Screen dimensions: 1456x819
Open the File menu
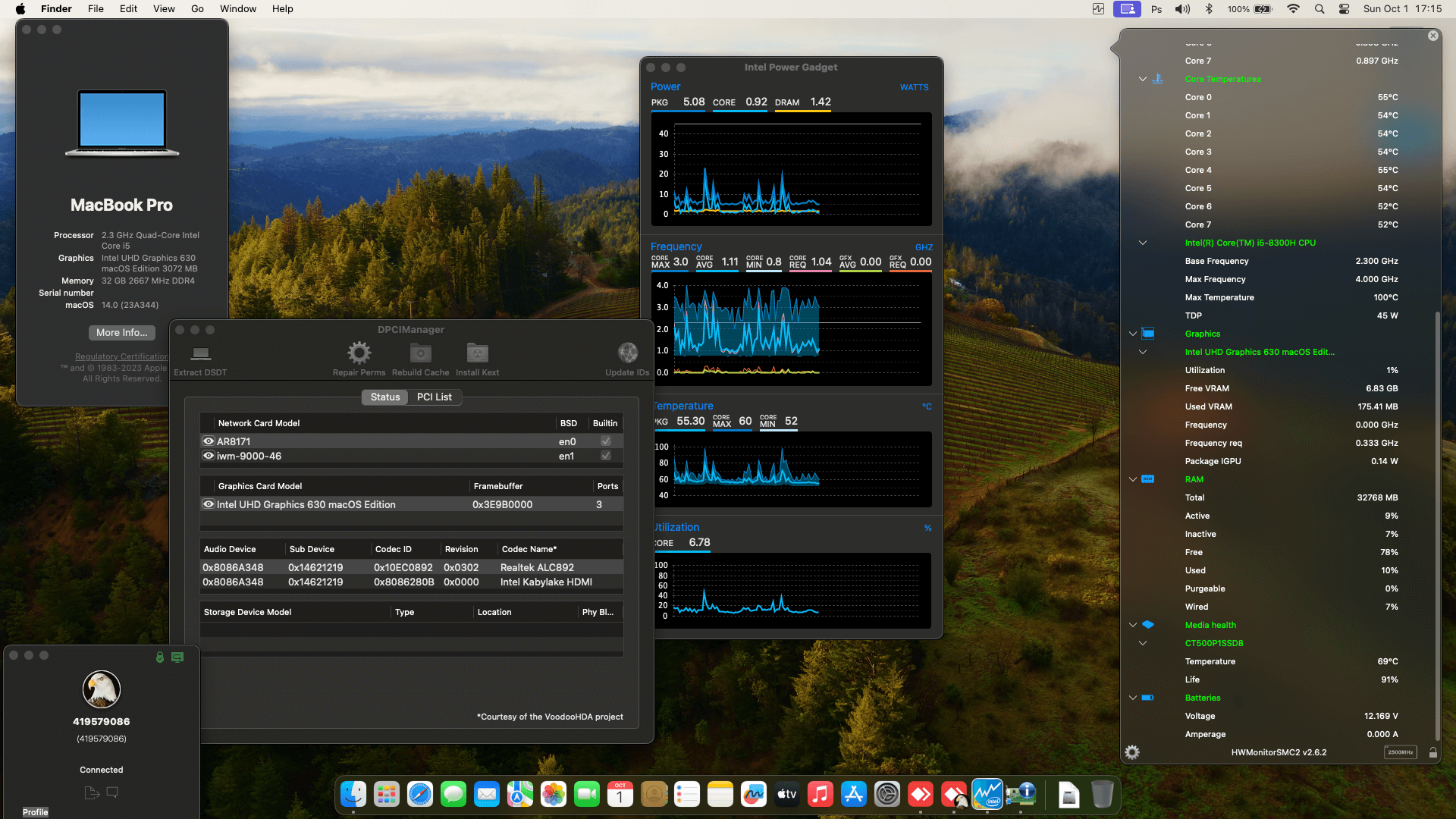(96, 9)
